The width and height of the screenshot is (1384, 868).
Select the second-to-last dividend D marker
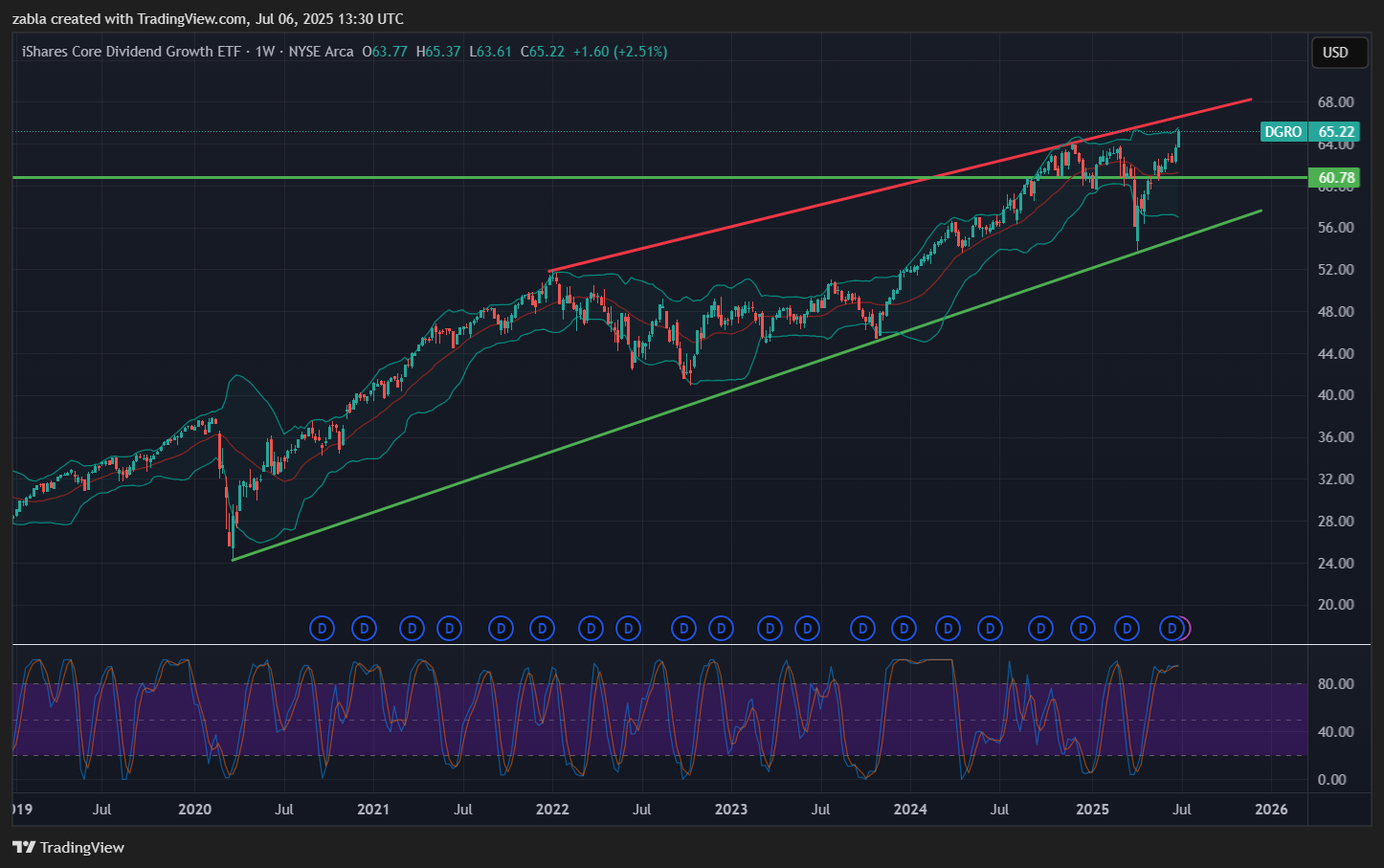coord(1127,629)
